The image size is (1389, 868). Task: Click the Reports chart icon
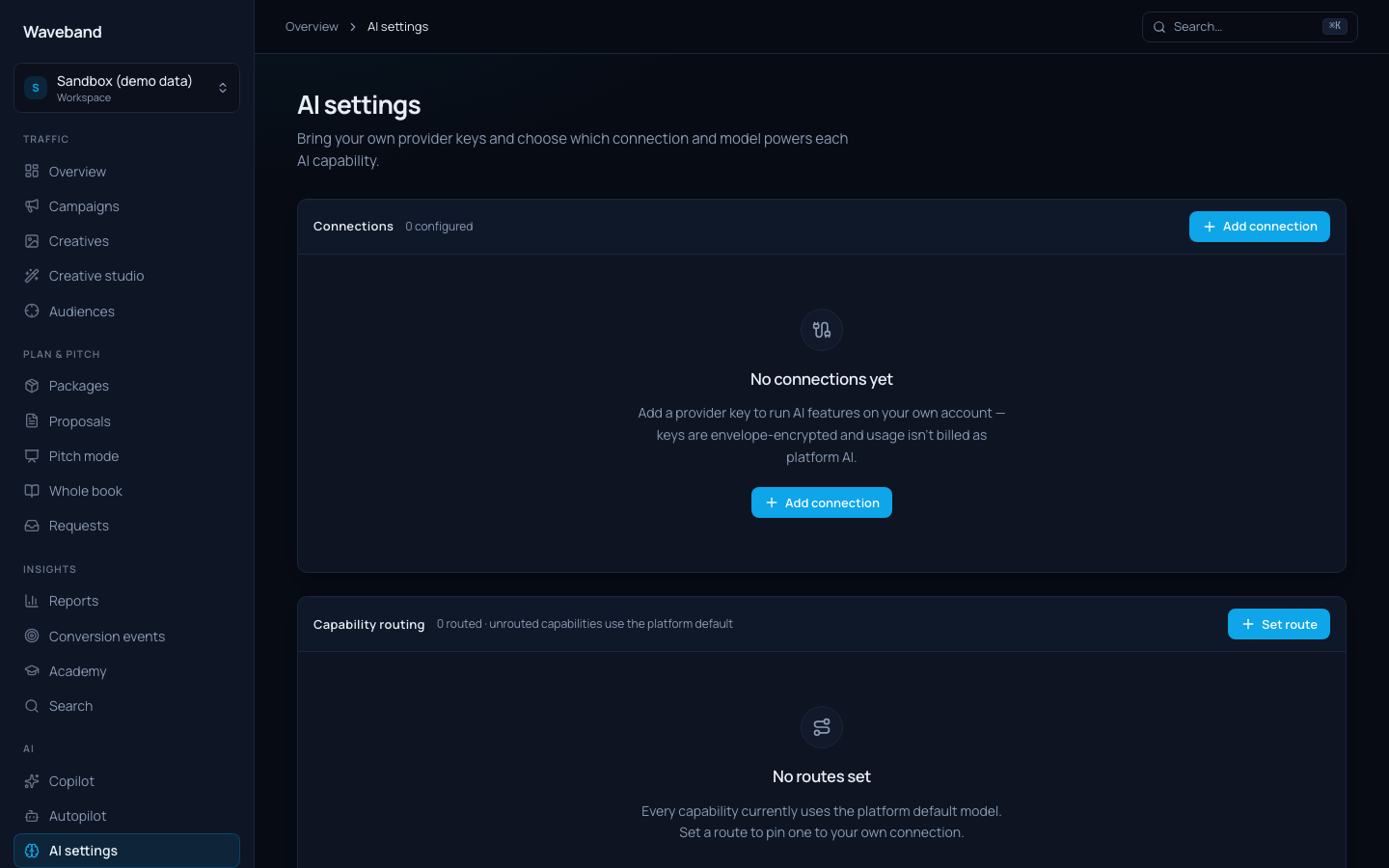click(x=32, y=601)
